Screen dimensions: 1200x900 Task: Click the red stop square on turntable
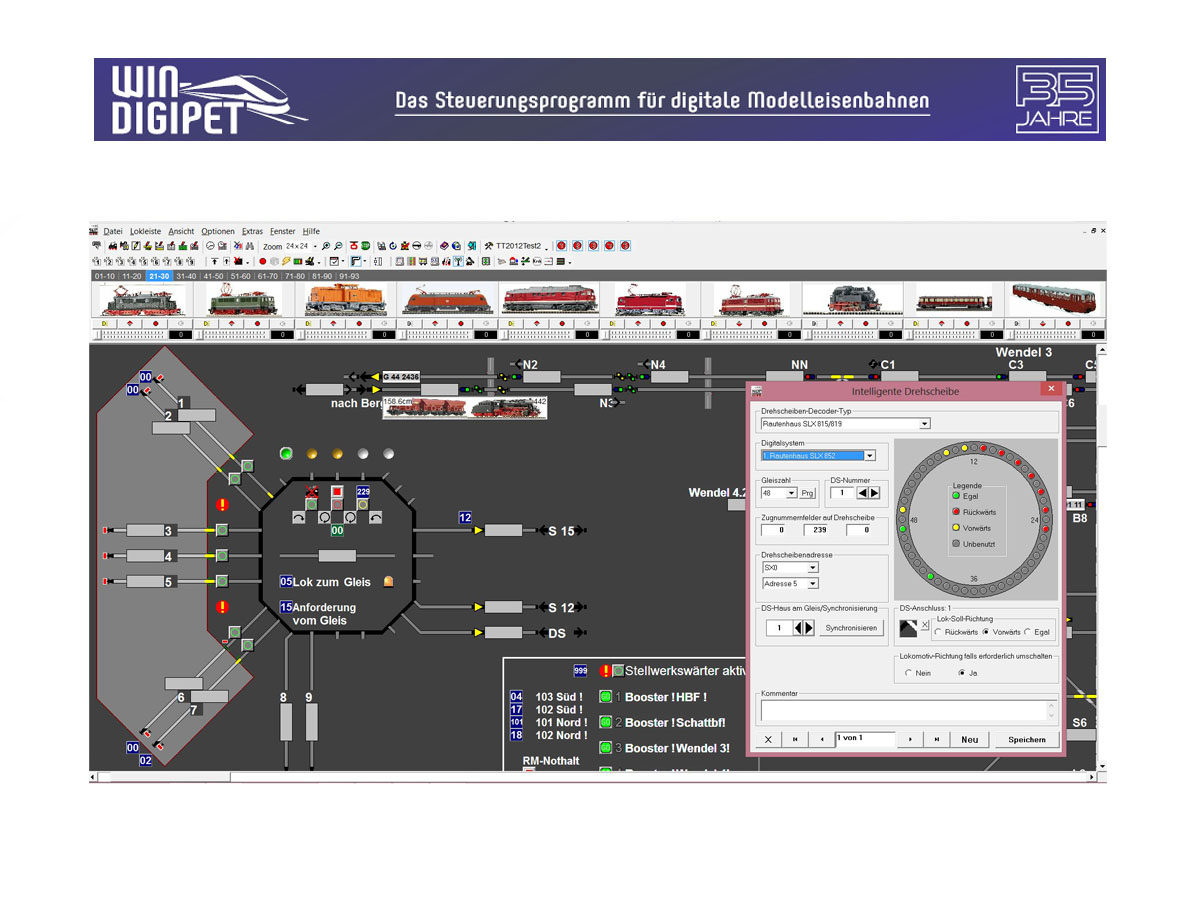(337, 492)
